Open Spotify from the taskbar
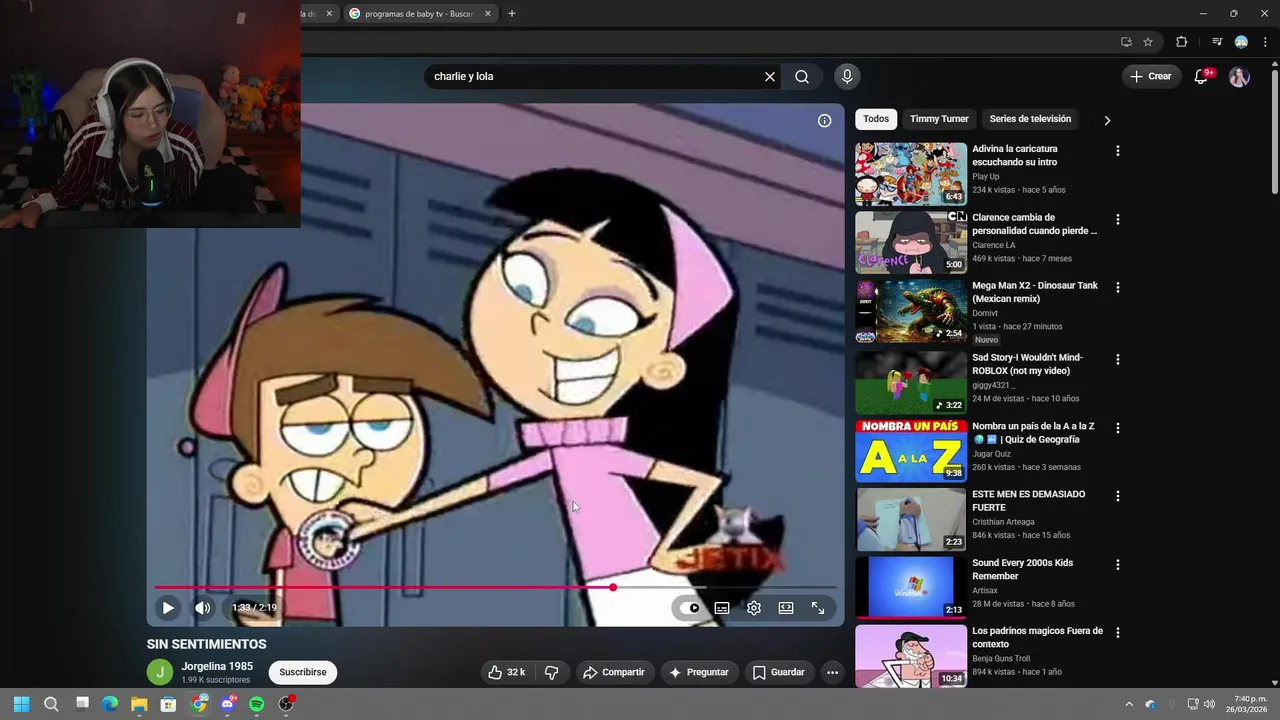The width and height of the screenshot is (1280, 720). point(256,704)
